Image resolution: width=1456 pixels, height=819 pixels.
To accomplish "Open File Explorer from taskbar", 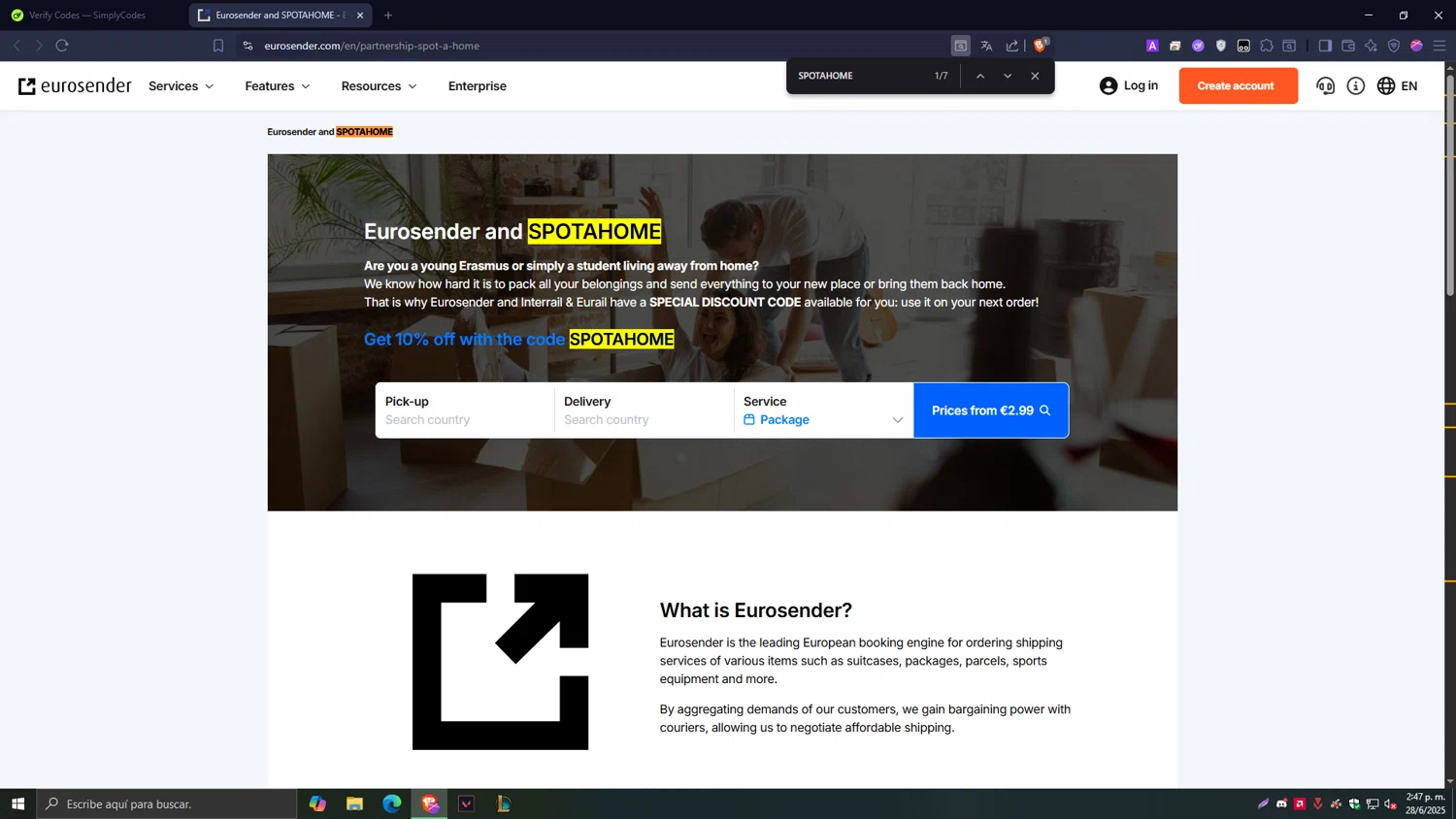I will 354,803.
